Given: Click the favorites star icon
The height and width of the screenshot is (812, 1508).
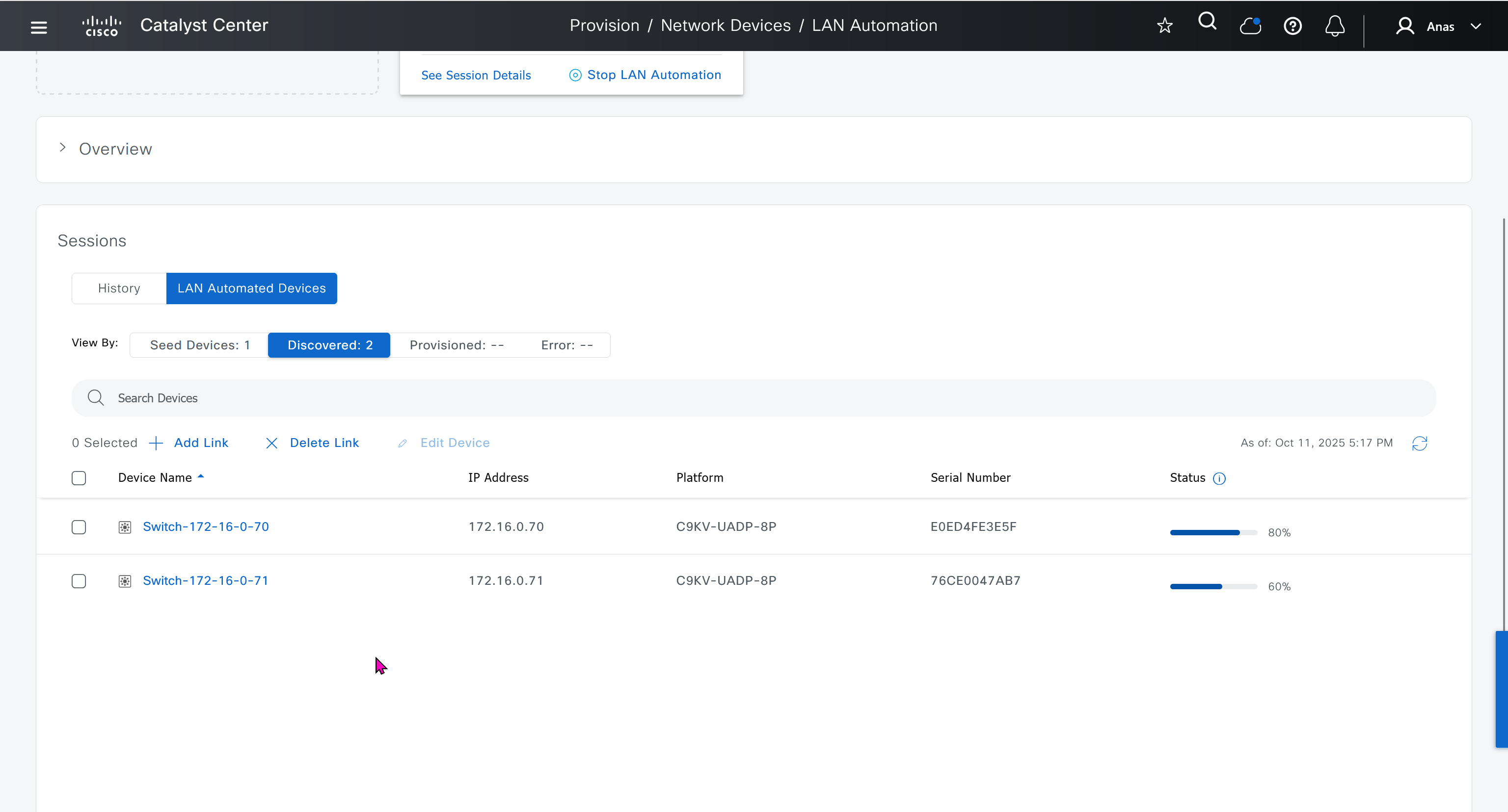Looking at the screenshot, I should coord(1164,26).
